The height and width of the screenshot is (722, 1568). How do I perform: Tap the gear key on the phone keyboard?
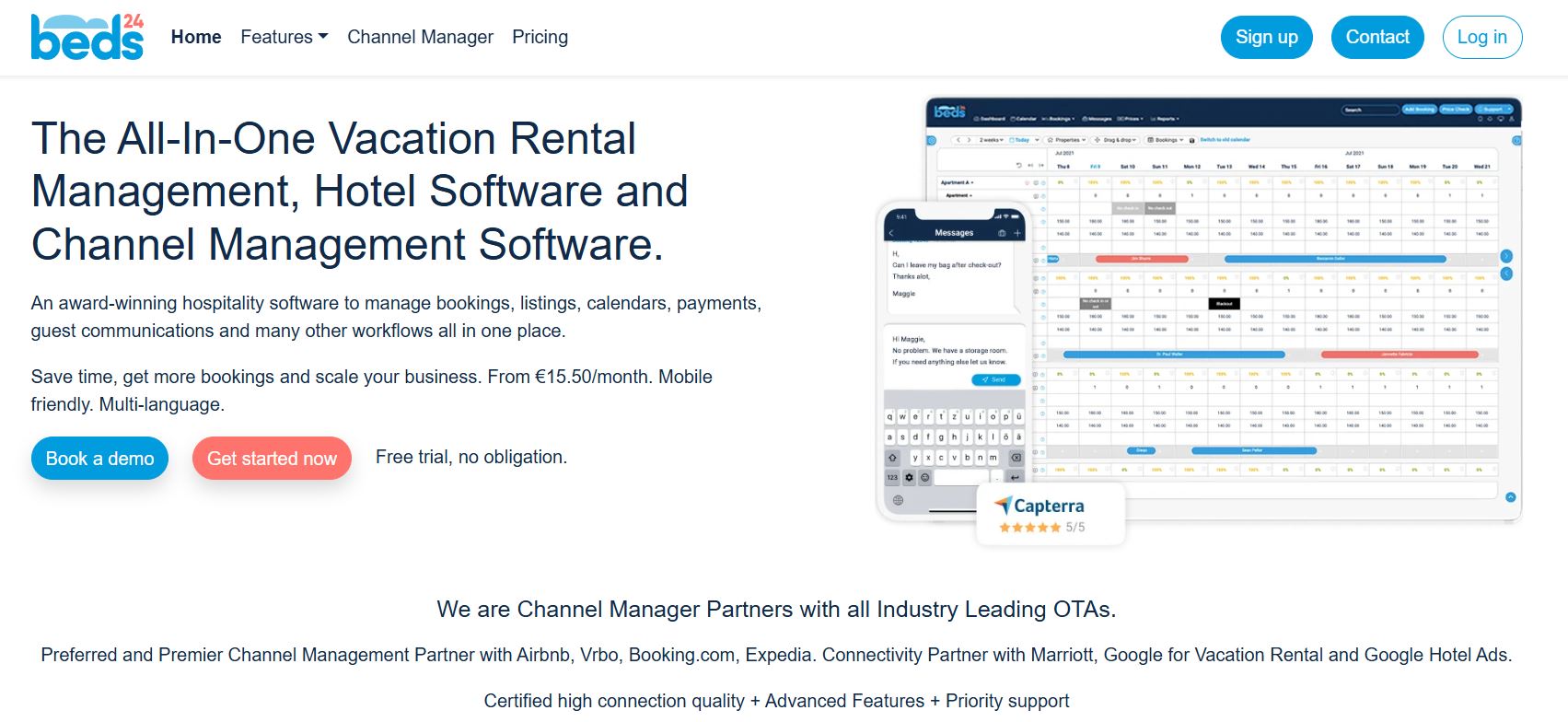pyautogui.click(x=909, y=477)
